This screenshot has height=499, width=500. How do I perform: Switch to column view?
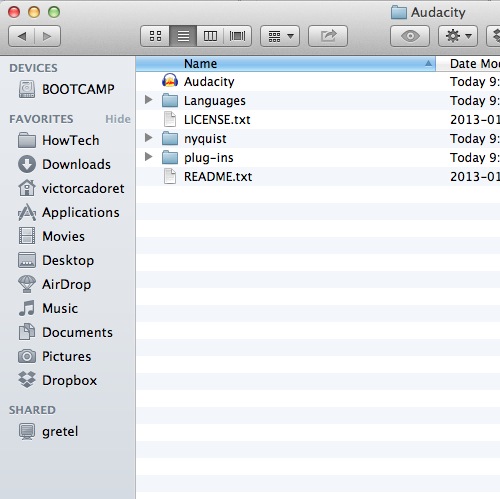[210, 36]
